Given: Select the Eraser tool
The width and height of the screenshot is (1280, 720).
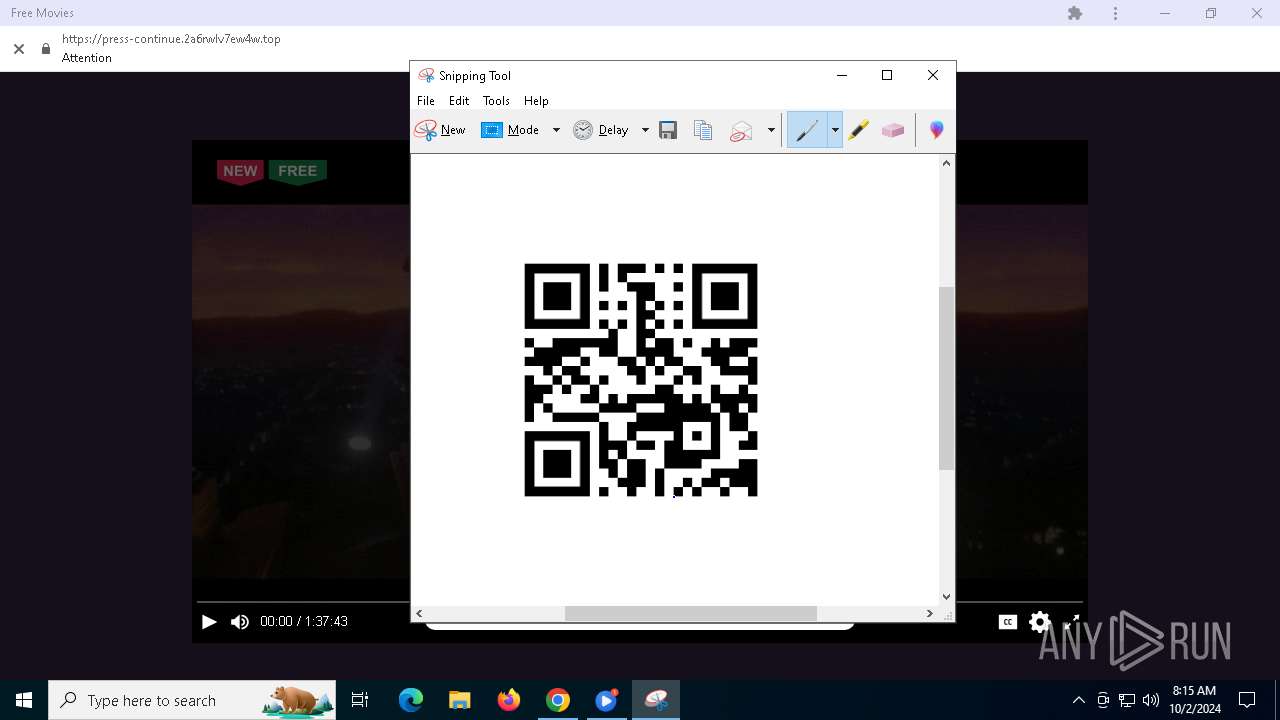Looking at the screenshot, I should 893,130.
